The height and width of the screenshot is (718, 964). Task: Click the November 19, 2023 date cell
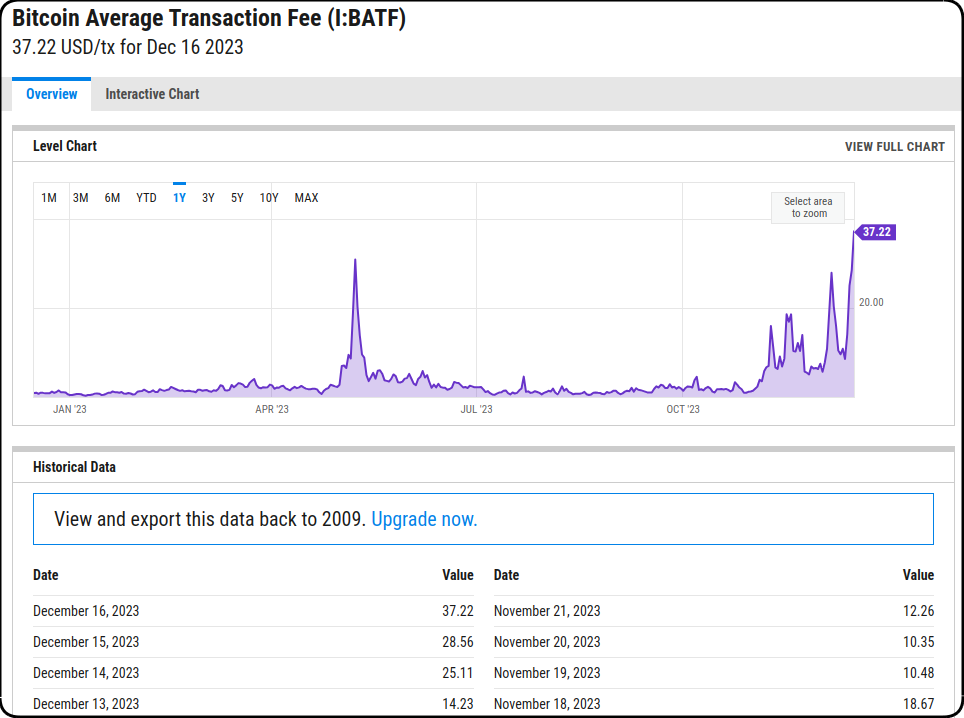tap(547, 673)
